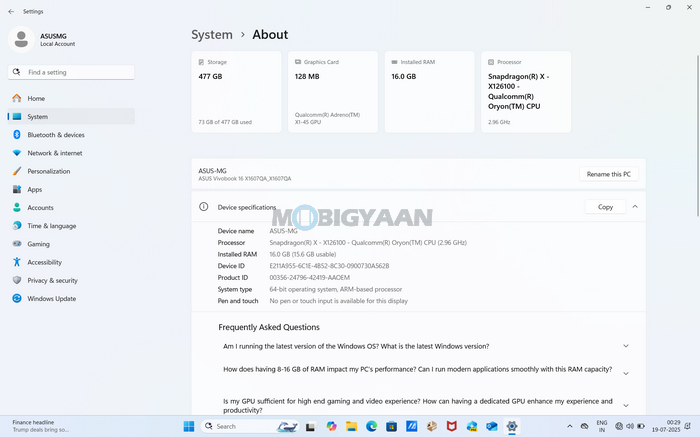Launch Copilot from the taskbar
The image size is (700, 437).
(x=331, y=426)
